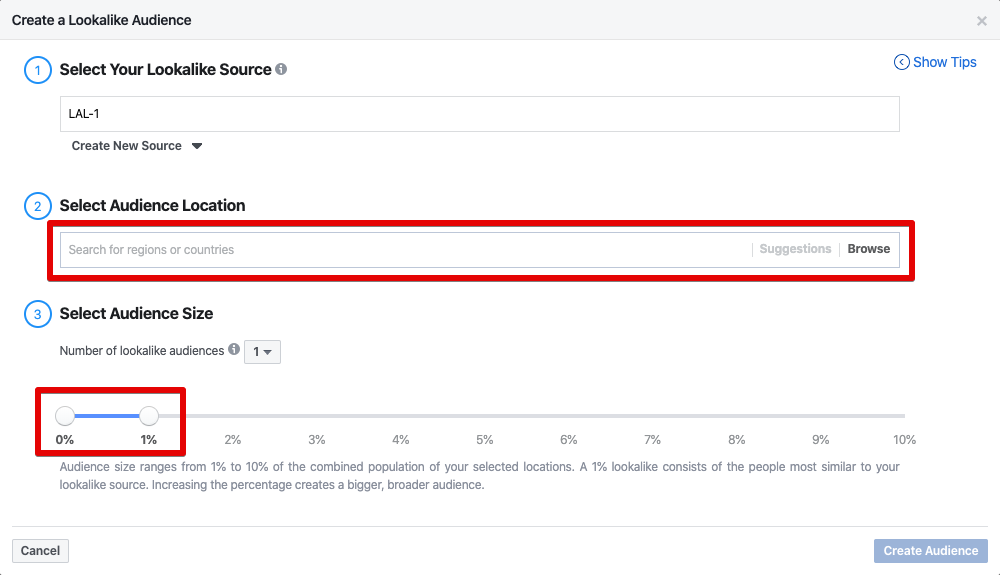
Task: Open the number of lookalike audiences dropdown
Action: (263, 351)
